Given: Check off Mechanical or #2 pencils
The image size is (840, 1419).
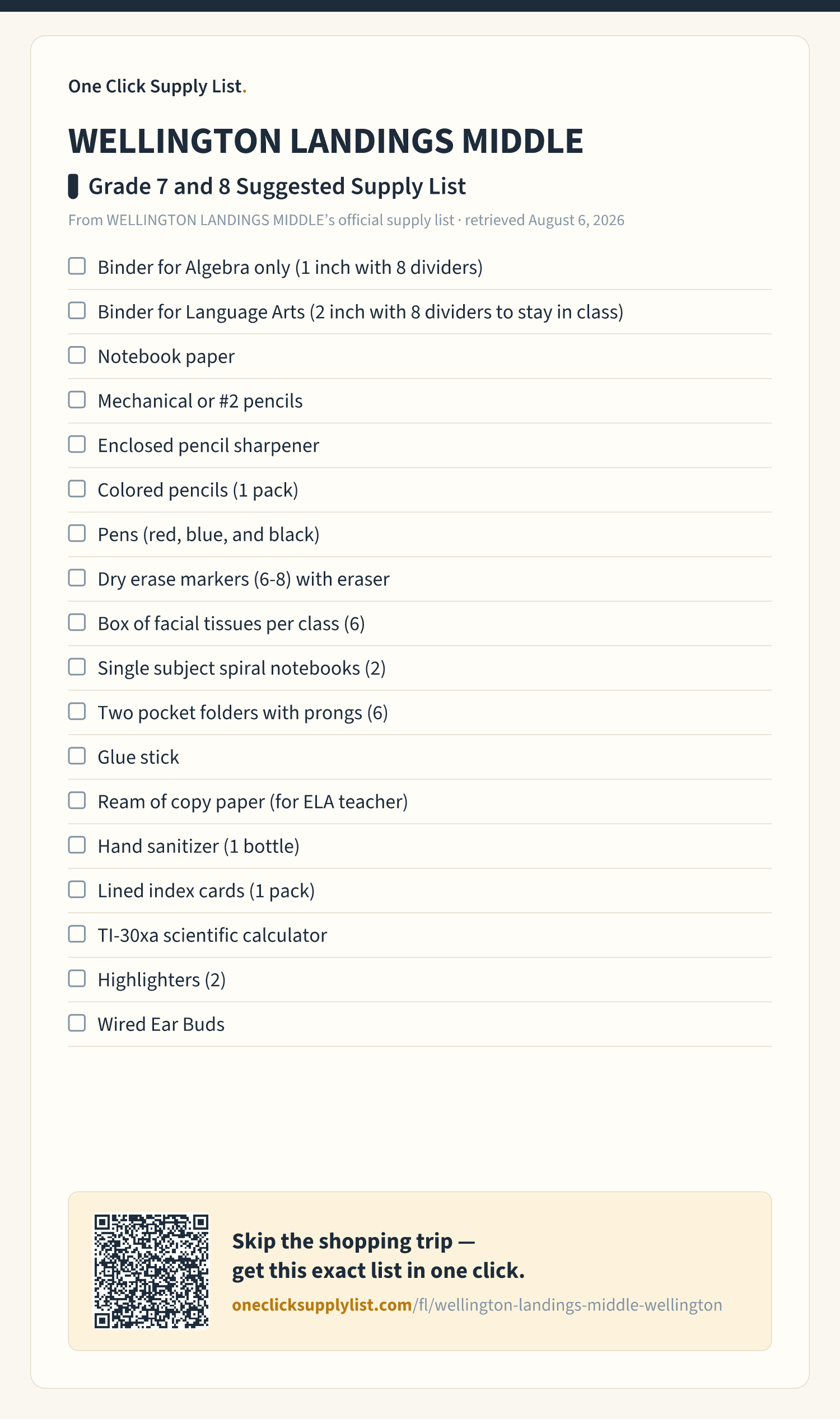Looking at the screenshot, I should (x=77, y=400).
